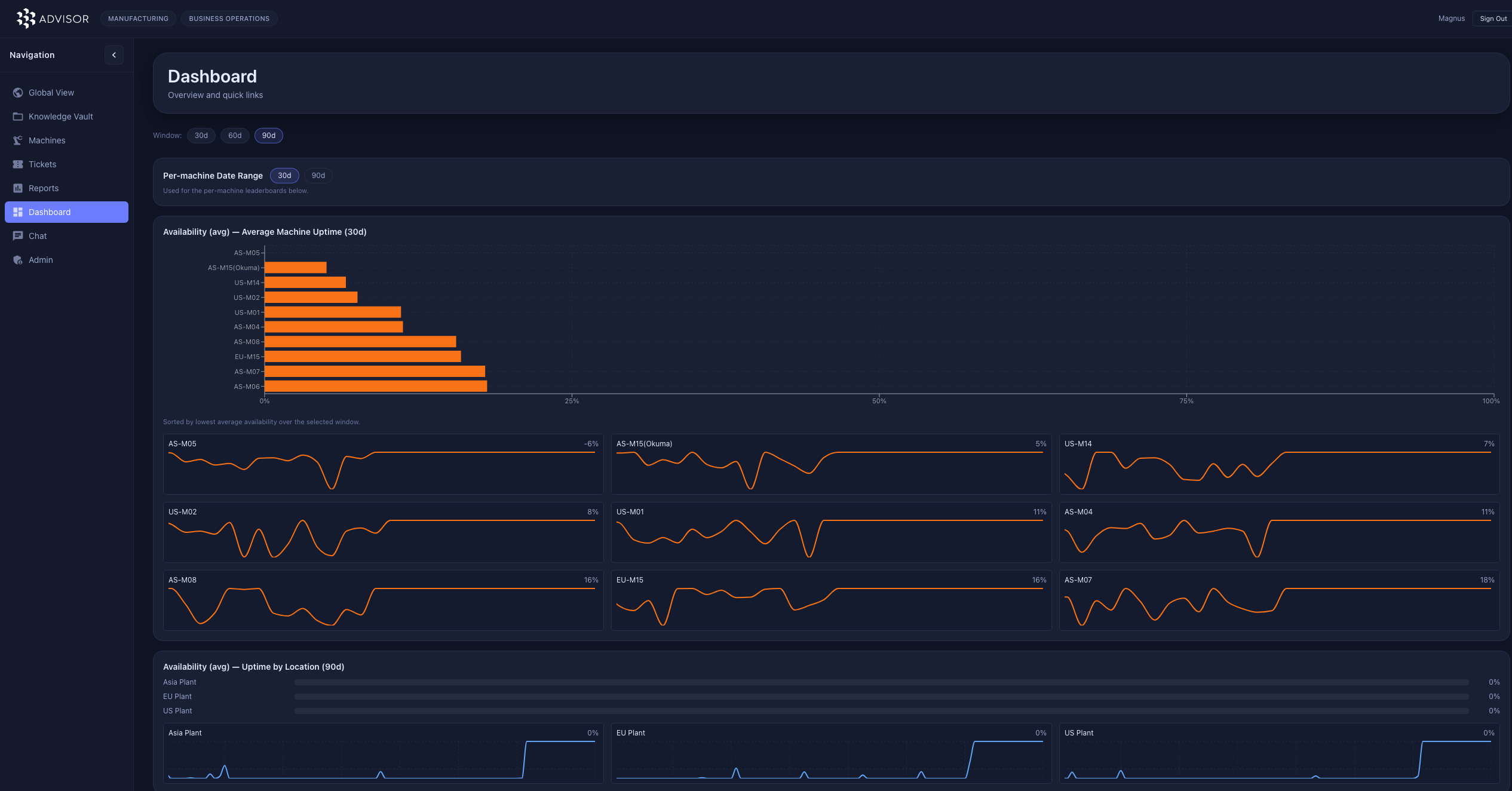Open Reports chart icon
The height and width of the screenshot is (791, 1512).
point(18,188)
